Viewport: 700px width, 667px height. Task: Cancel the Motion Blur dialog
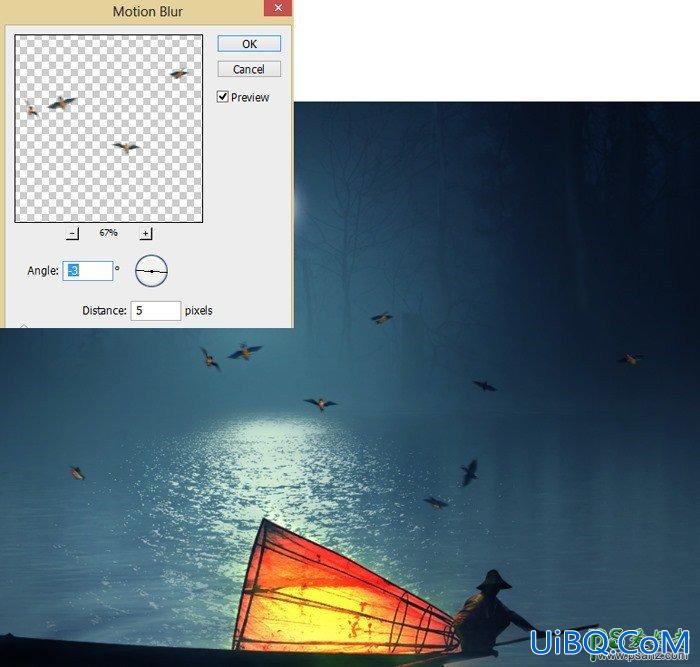tap(249, 69)
